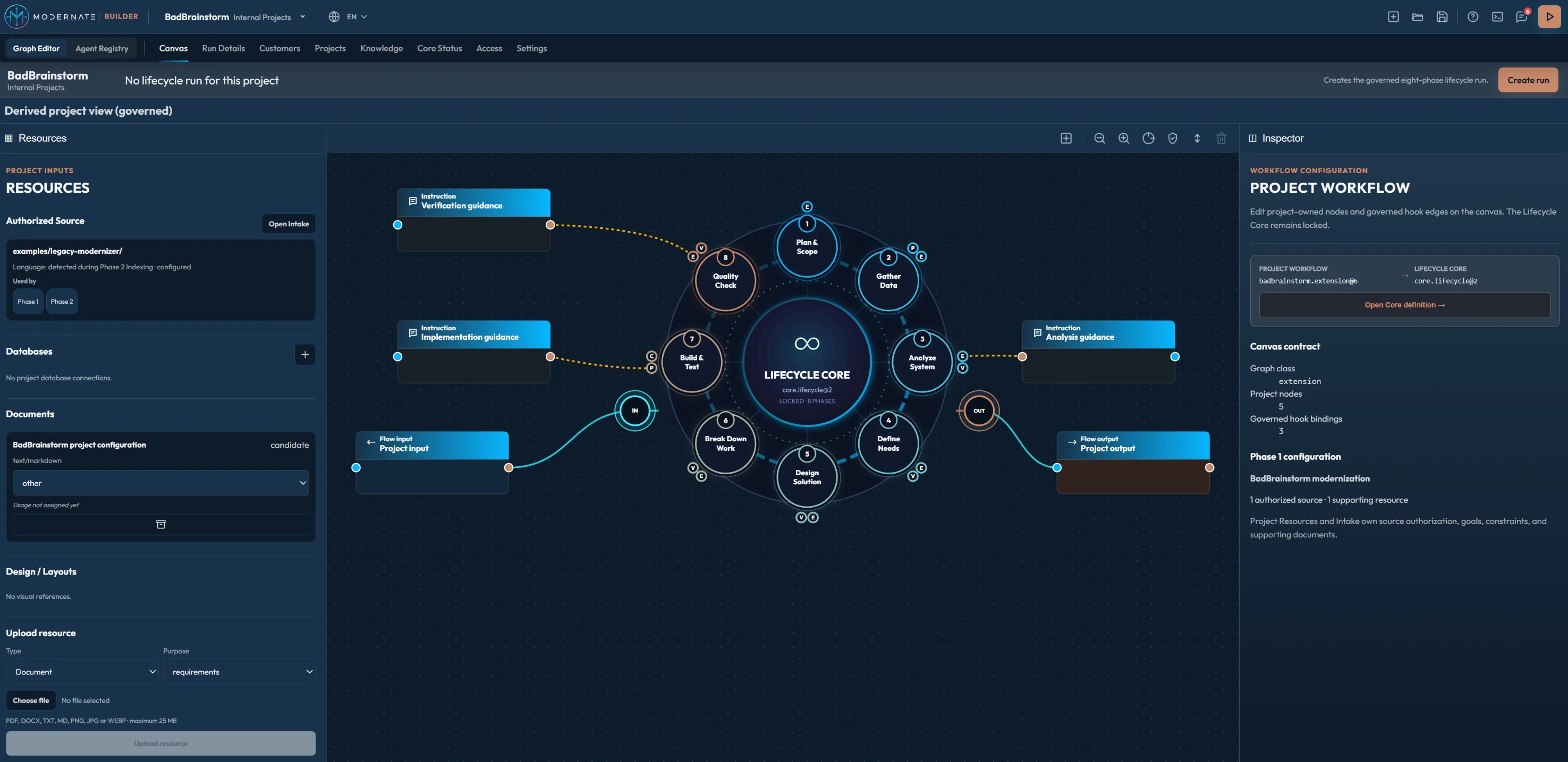Toggle the Inspector panel icon
This screenshot has height=762, width=1568.
1253,138
